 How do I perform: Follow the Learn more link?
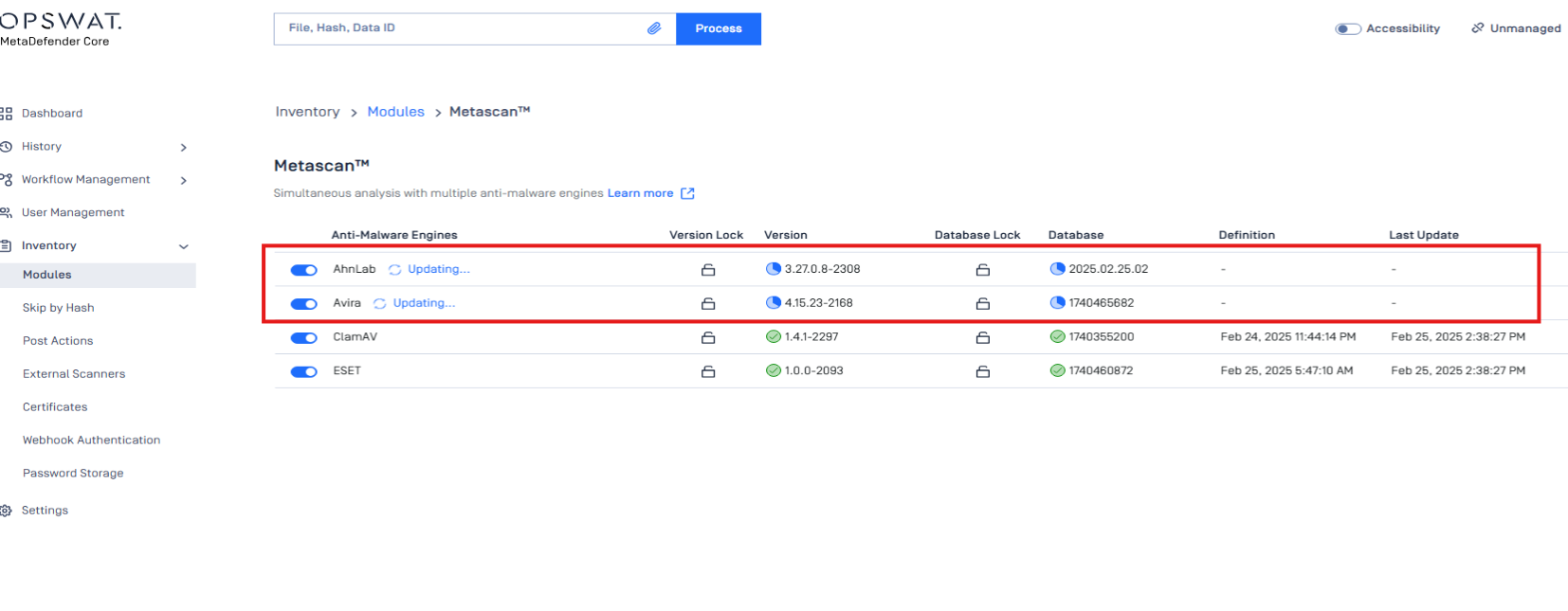(641, 193)
